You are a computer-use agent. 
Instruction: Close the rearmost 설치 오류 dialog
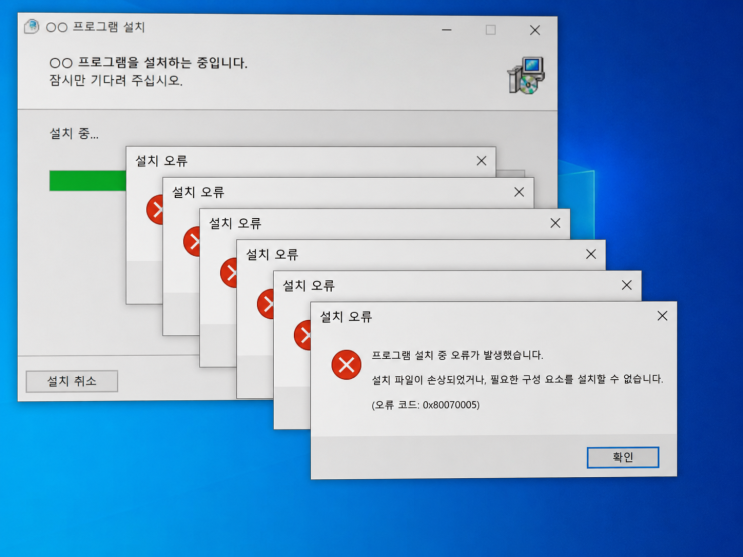481,161
